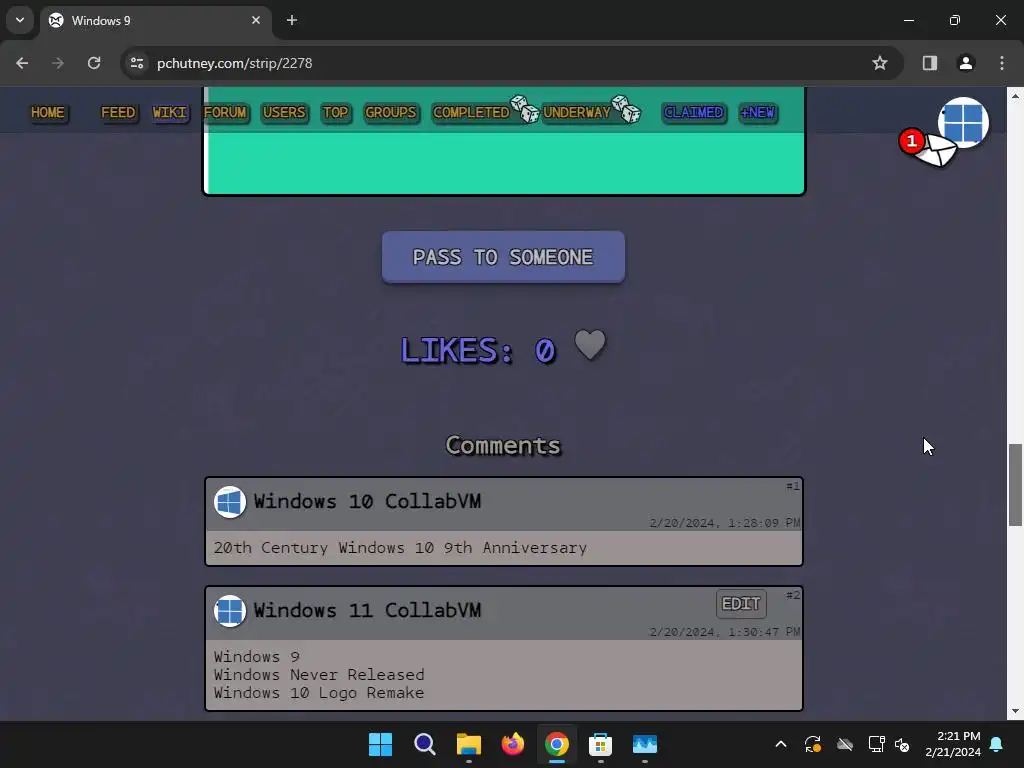Click the sync refresh tray icon
The height and width of the screenshot is (768, 1024).
pyautogui.click(x=812, y=744)
